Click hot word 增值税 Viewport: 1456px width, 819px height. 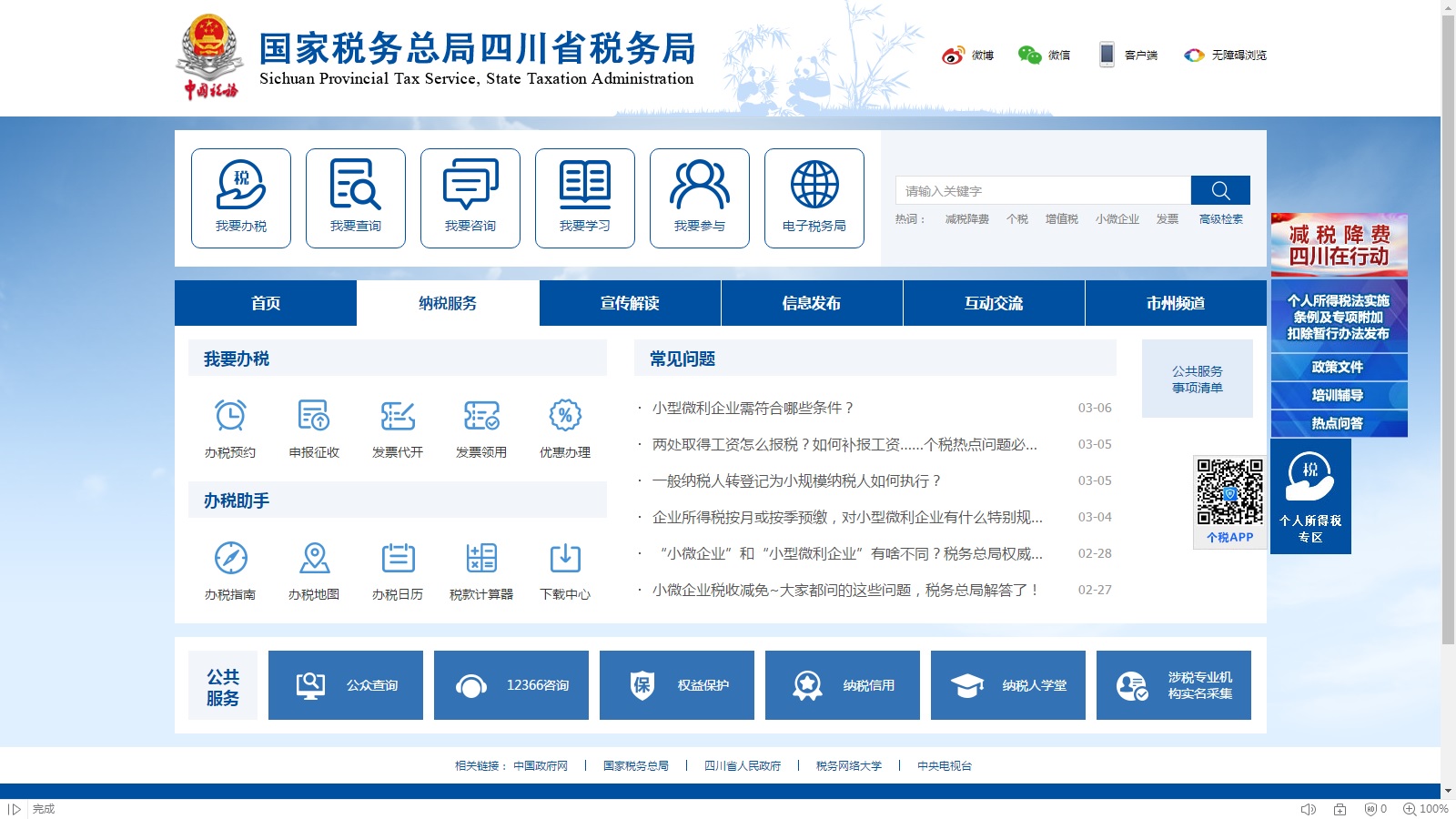coord(1062,219)
